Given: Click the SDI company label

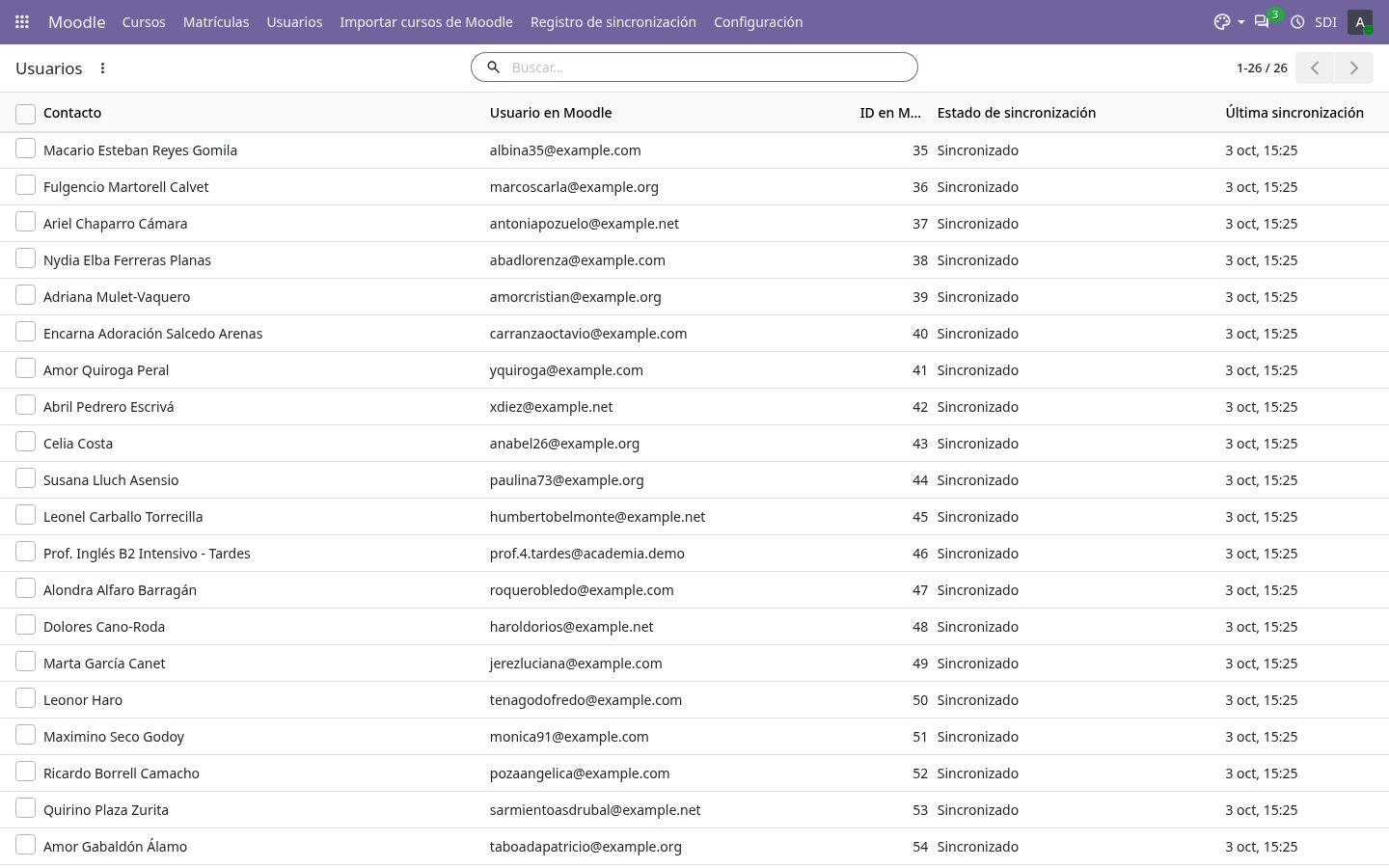Looking at the screenshot, I should (1325, 21).
